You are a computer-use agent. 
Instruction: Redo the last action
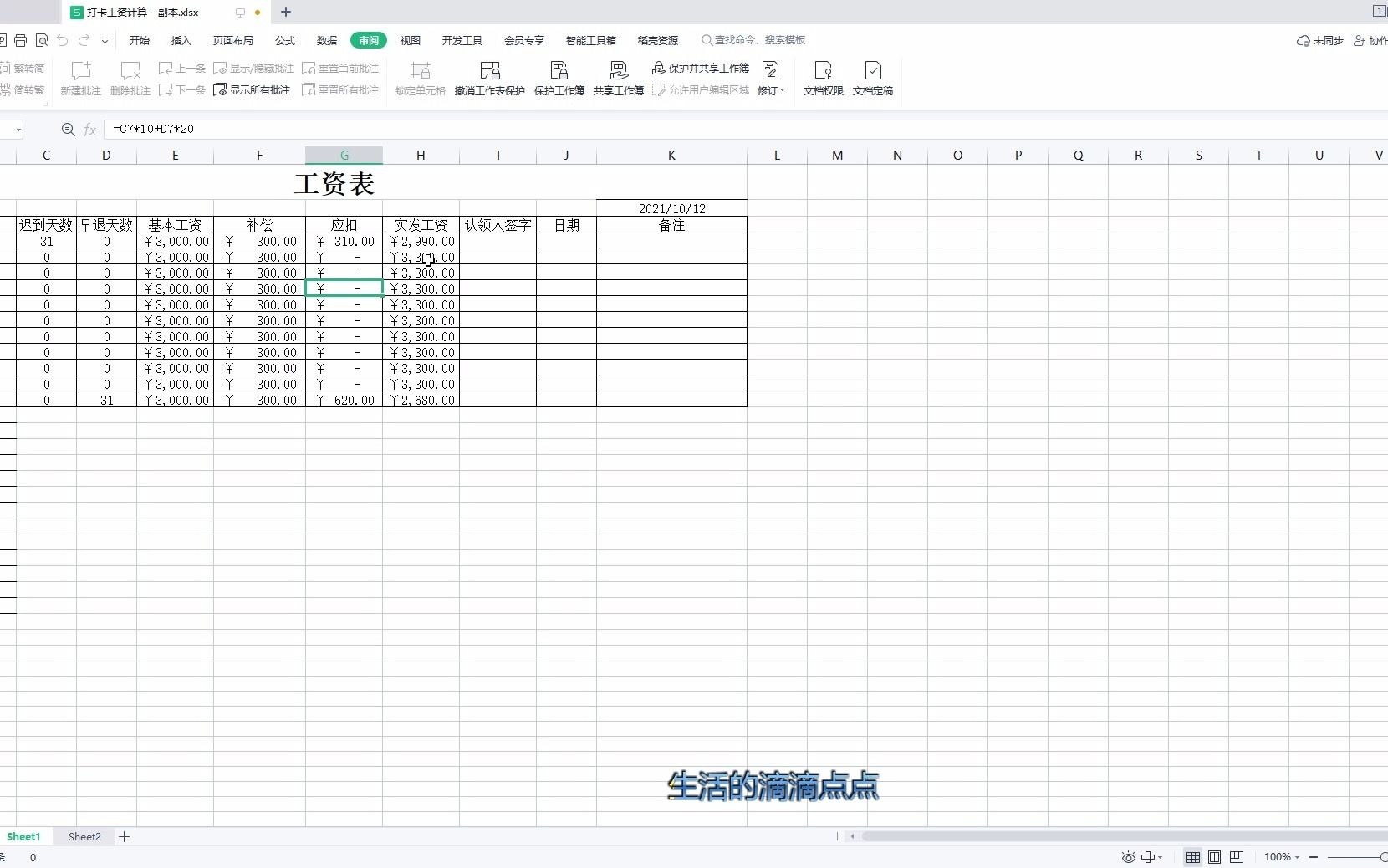[x=84, y=40]
